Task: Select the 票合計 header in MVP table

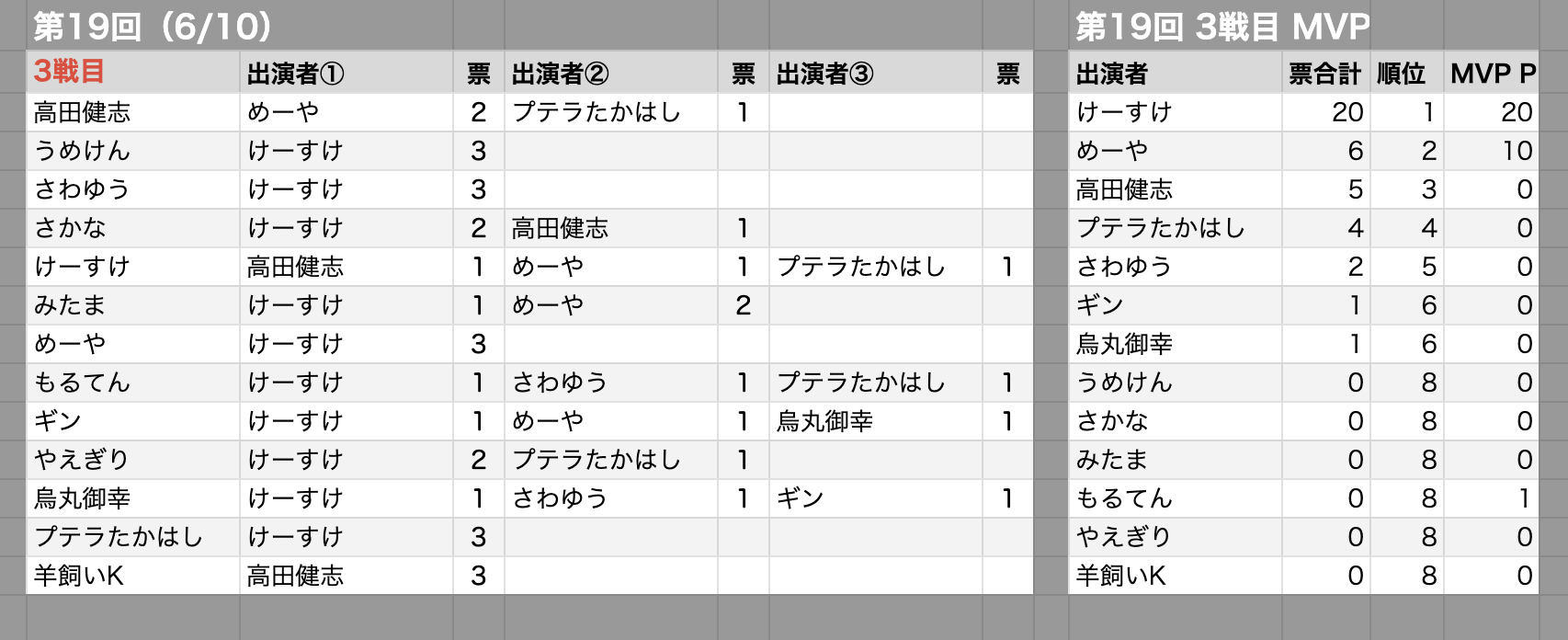Action: 1325,73
